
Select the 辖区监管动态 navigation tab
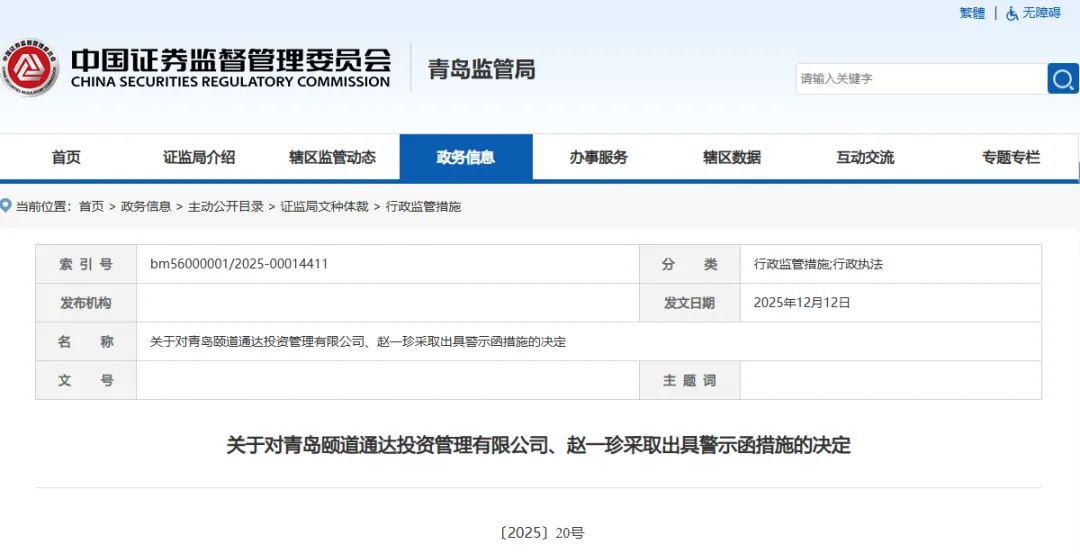coord(332,157)
